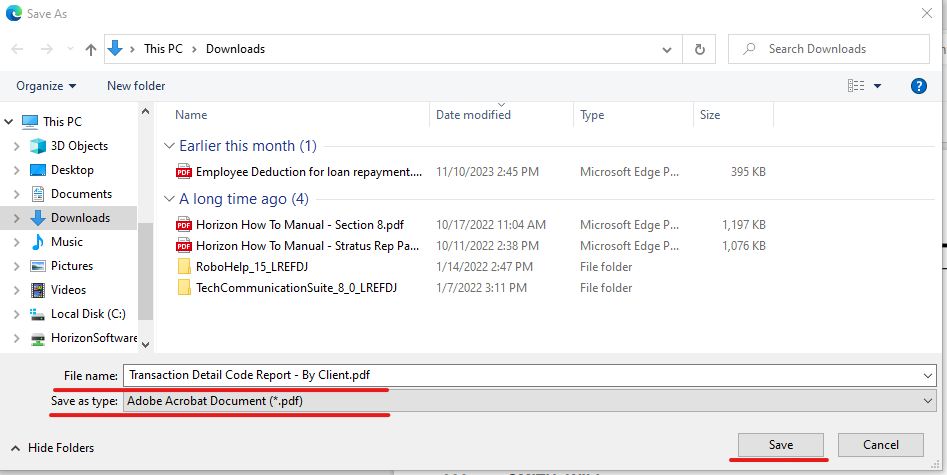This screenshot has height=475, width=947.
Task: Open the Music folder in sidebar
Action: click(66, 242)
